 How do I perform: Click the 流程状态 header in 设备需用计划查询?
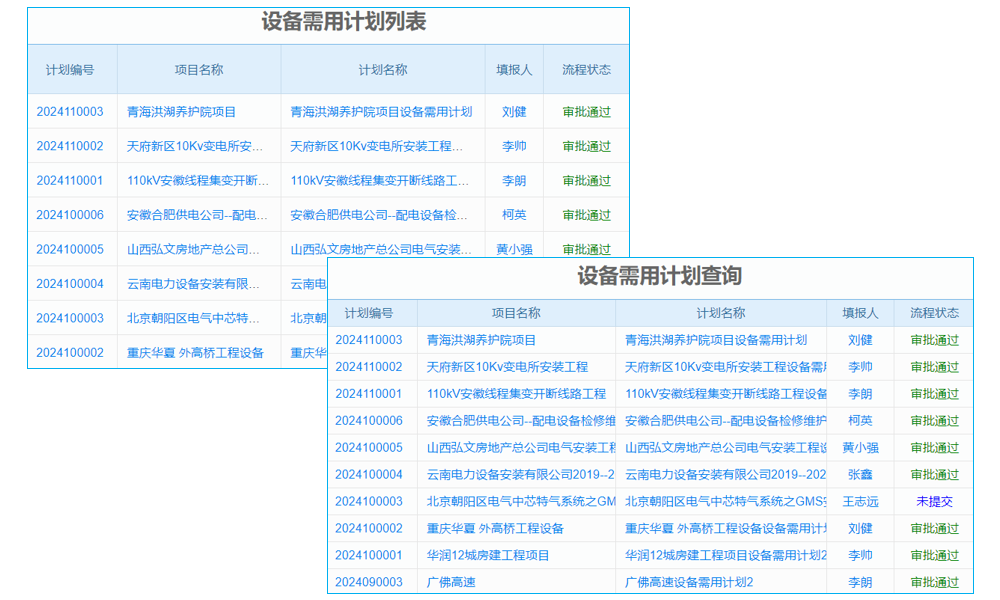(x=934, y=313)
